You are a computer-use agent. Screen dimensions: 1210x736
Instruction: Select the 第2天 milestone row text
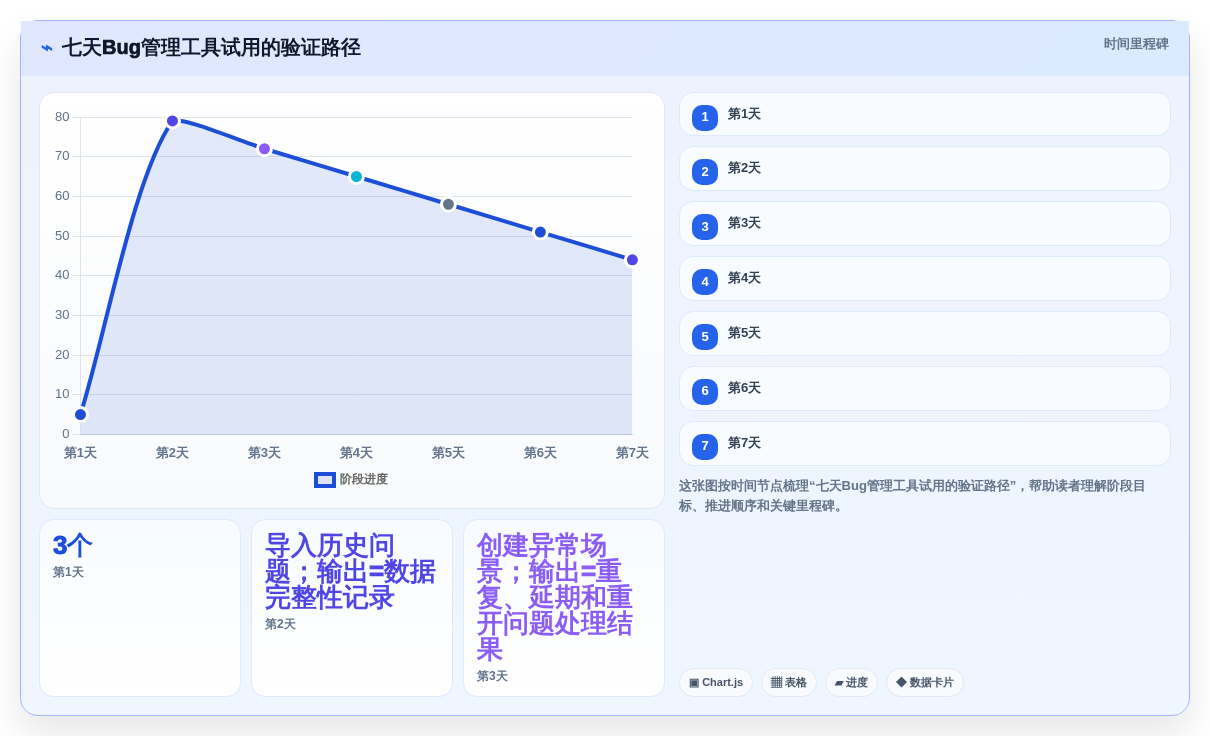click(x=744, y=168)
